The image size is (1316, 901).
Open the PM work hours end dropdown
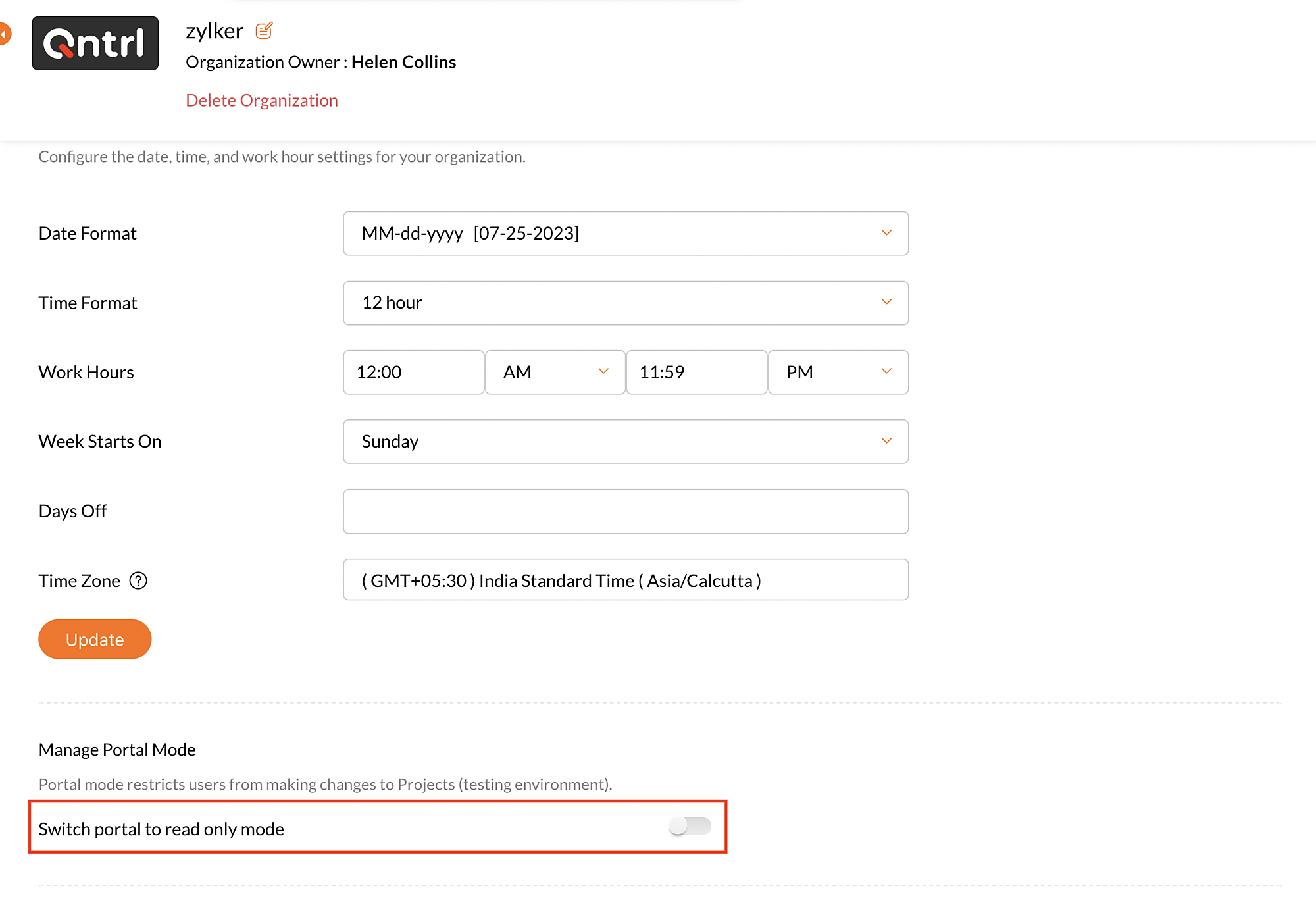(x=838, y=373)
